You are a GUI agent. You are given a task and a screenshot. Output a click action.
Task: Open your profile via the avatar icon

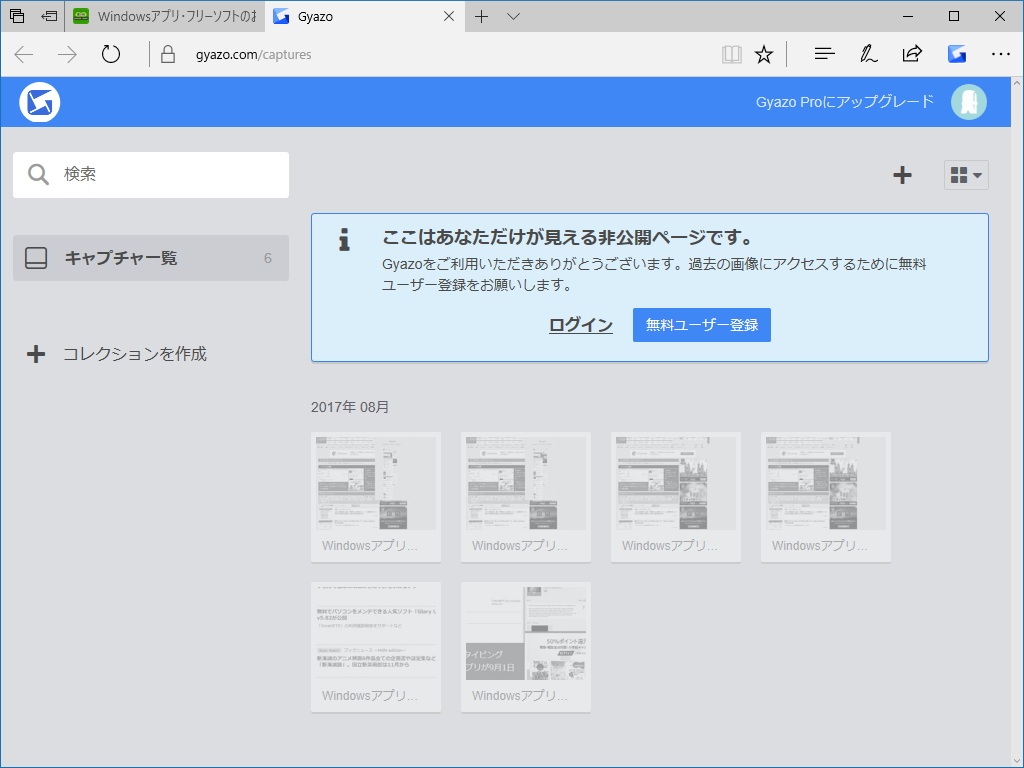968,101
